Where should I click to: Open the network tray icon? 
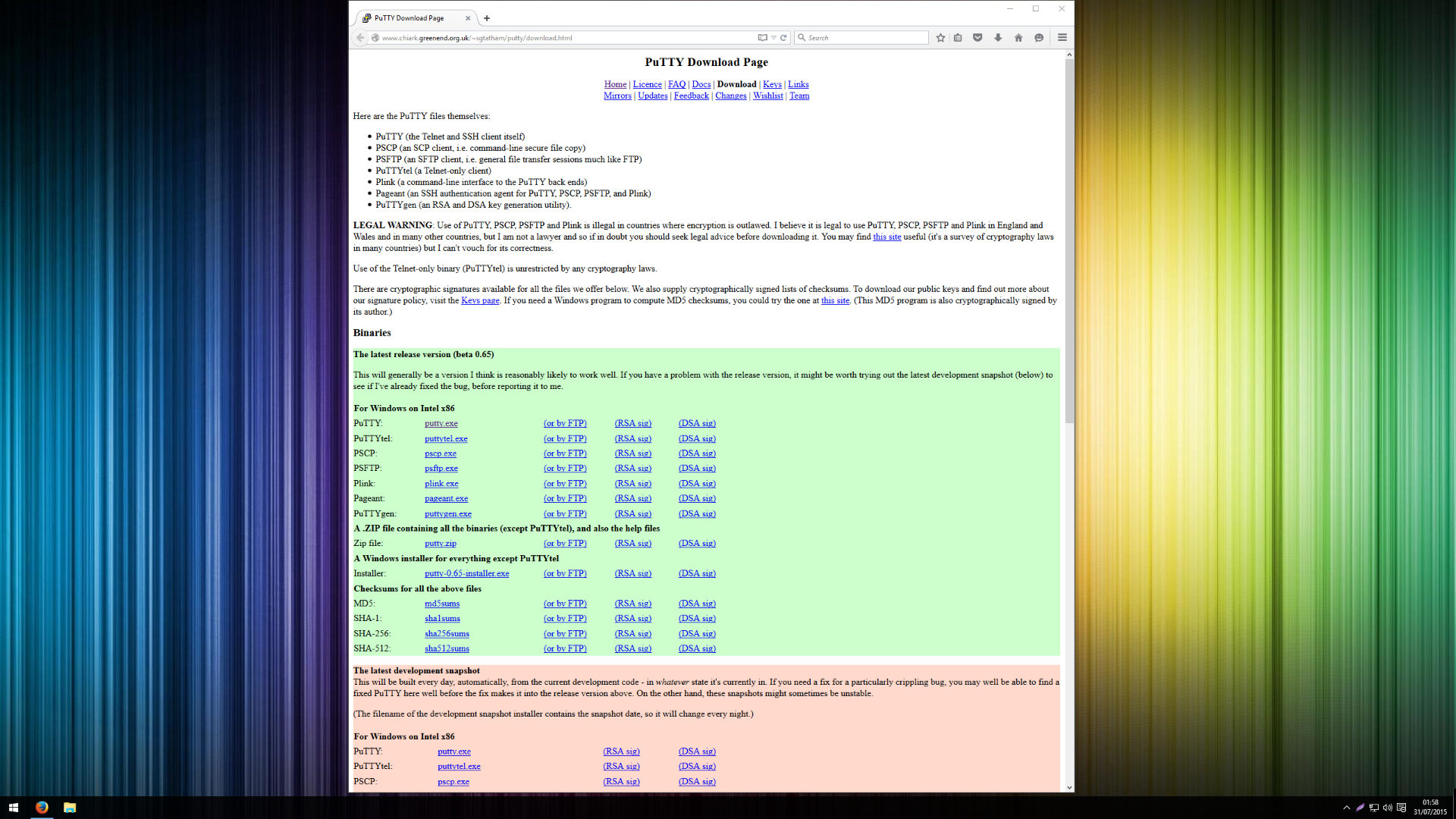(x=1374, y=808)
